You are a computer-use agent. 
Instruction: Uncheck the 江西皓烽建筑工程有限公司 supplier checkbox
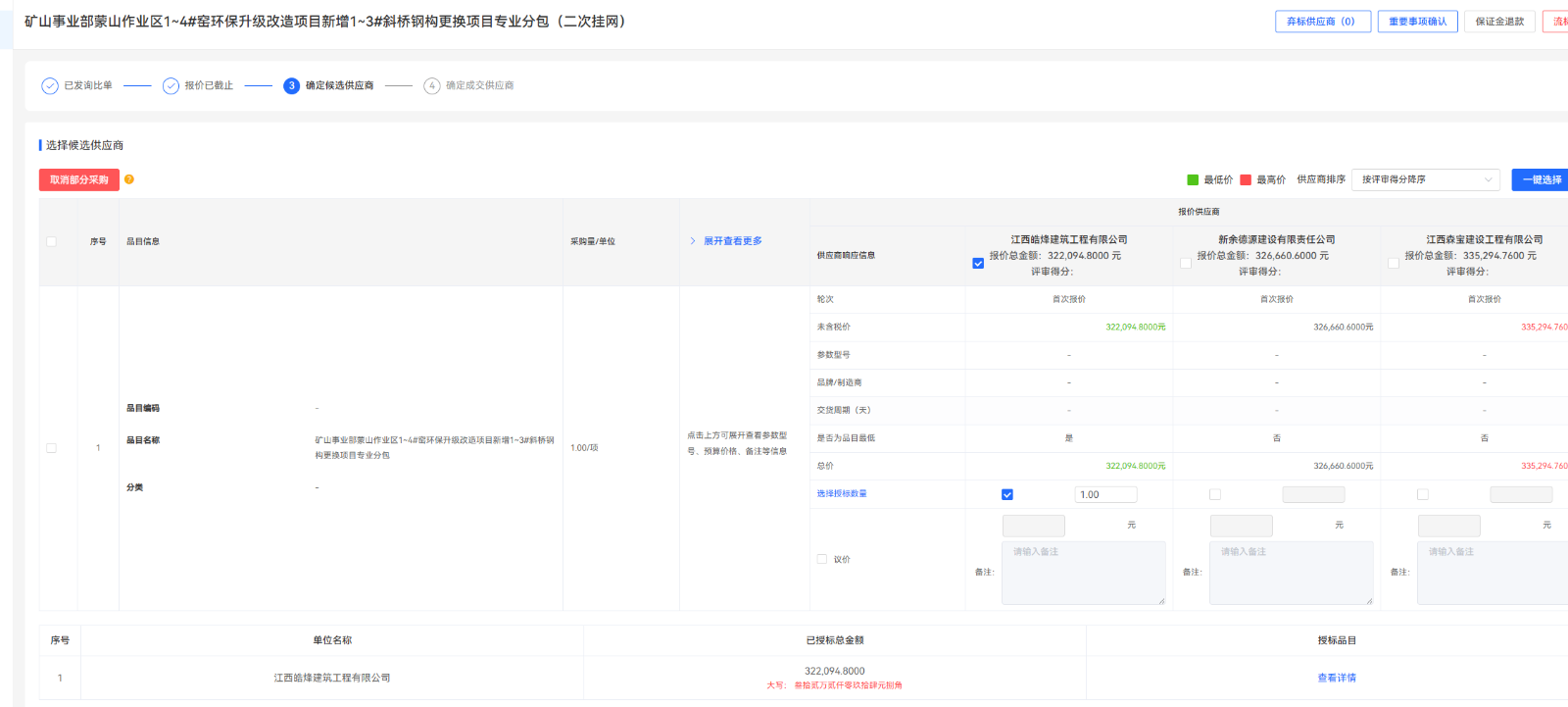(x=978, y=263)
